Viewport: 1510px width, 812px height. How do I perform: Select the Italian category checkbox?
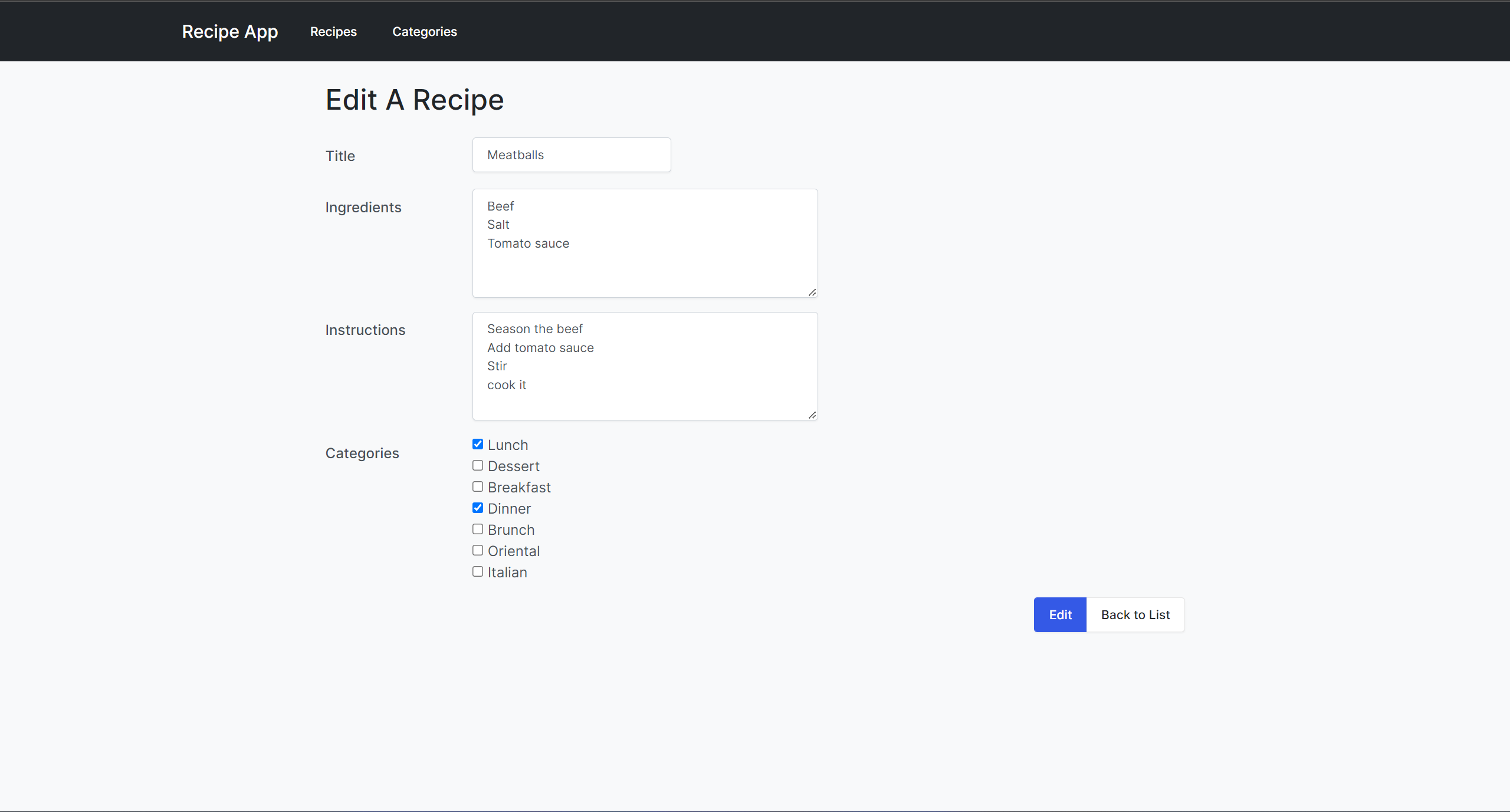click(478, 571)
